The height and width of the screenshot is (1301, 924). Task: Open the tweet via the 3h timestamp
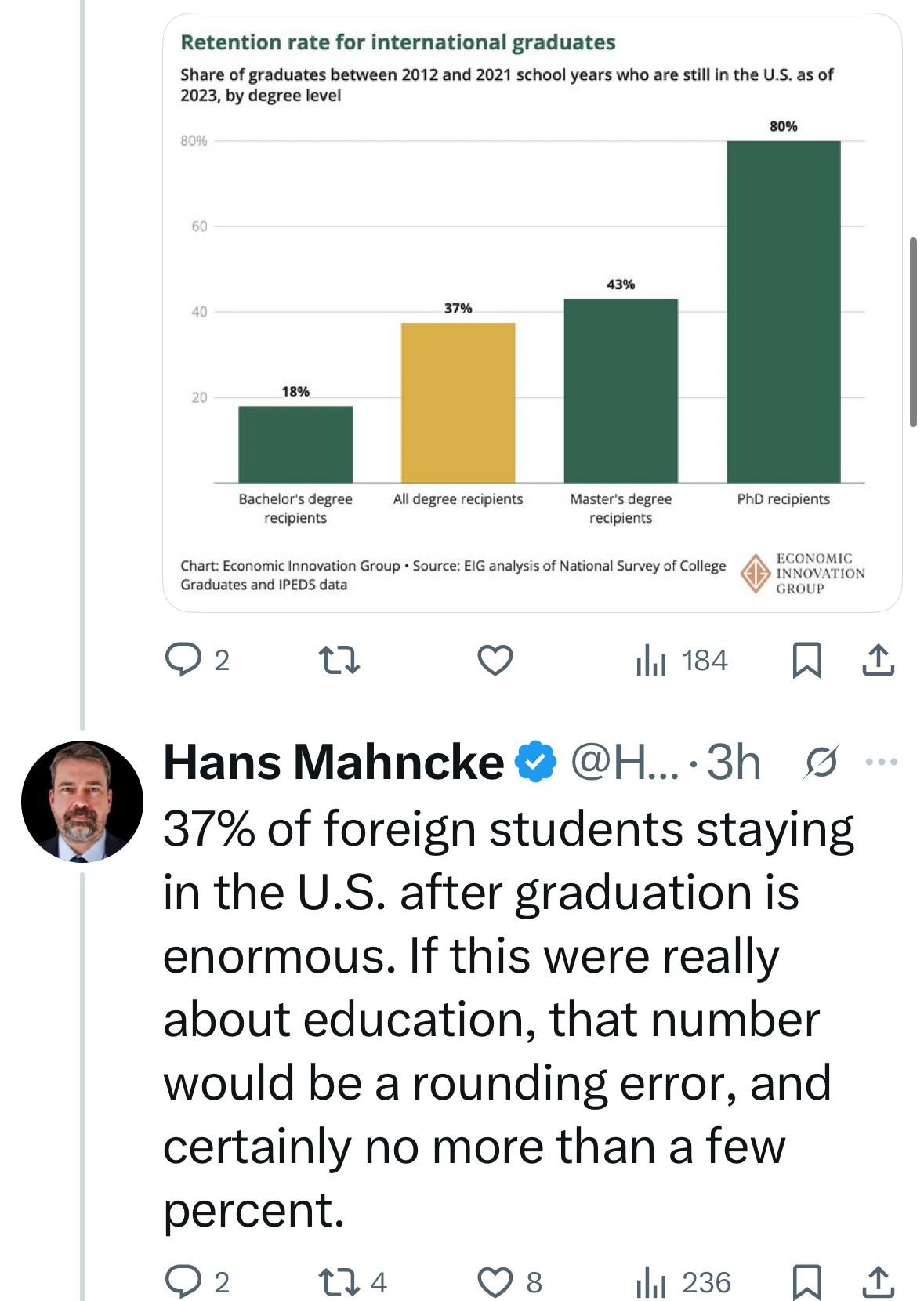[734, 763]
